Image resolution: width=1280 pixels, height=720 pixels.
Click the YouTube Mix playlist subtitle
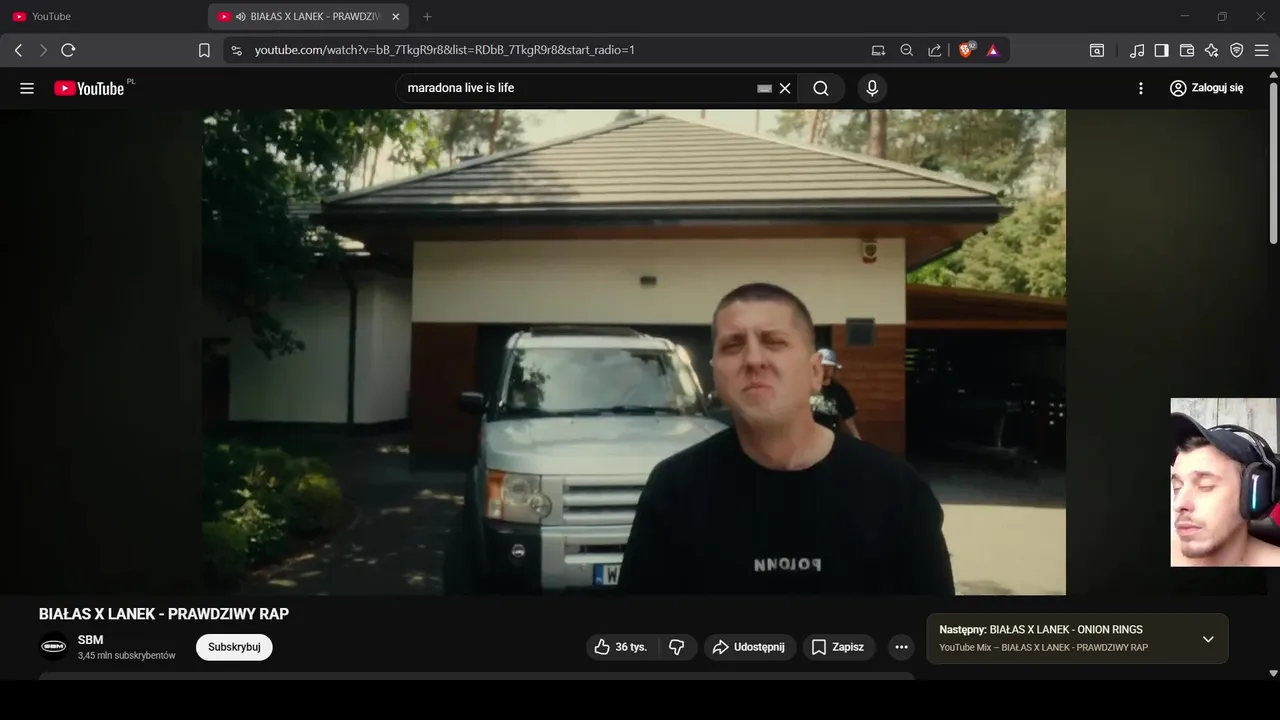coord(1044,648)
